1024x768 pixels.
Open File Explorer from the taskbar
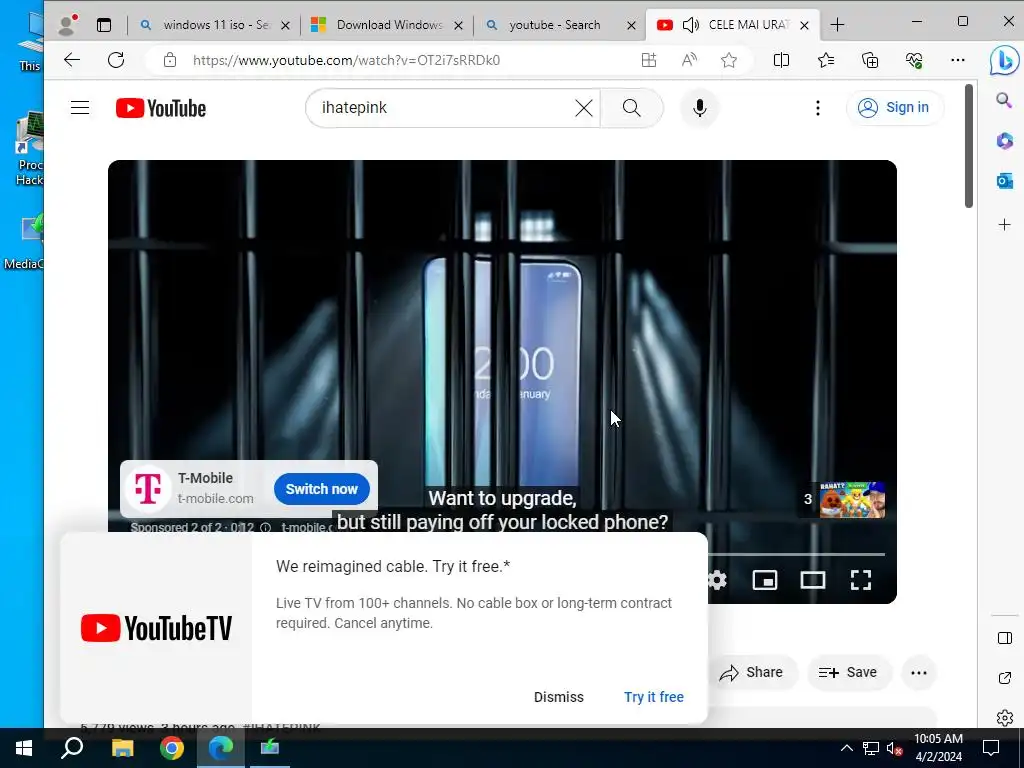coord(122,748)
